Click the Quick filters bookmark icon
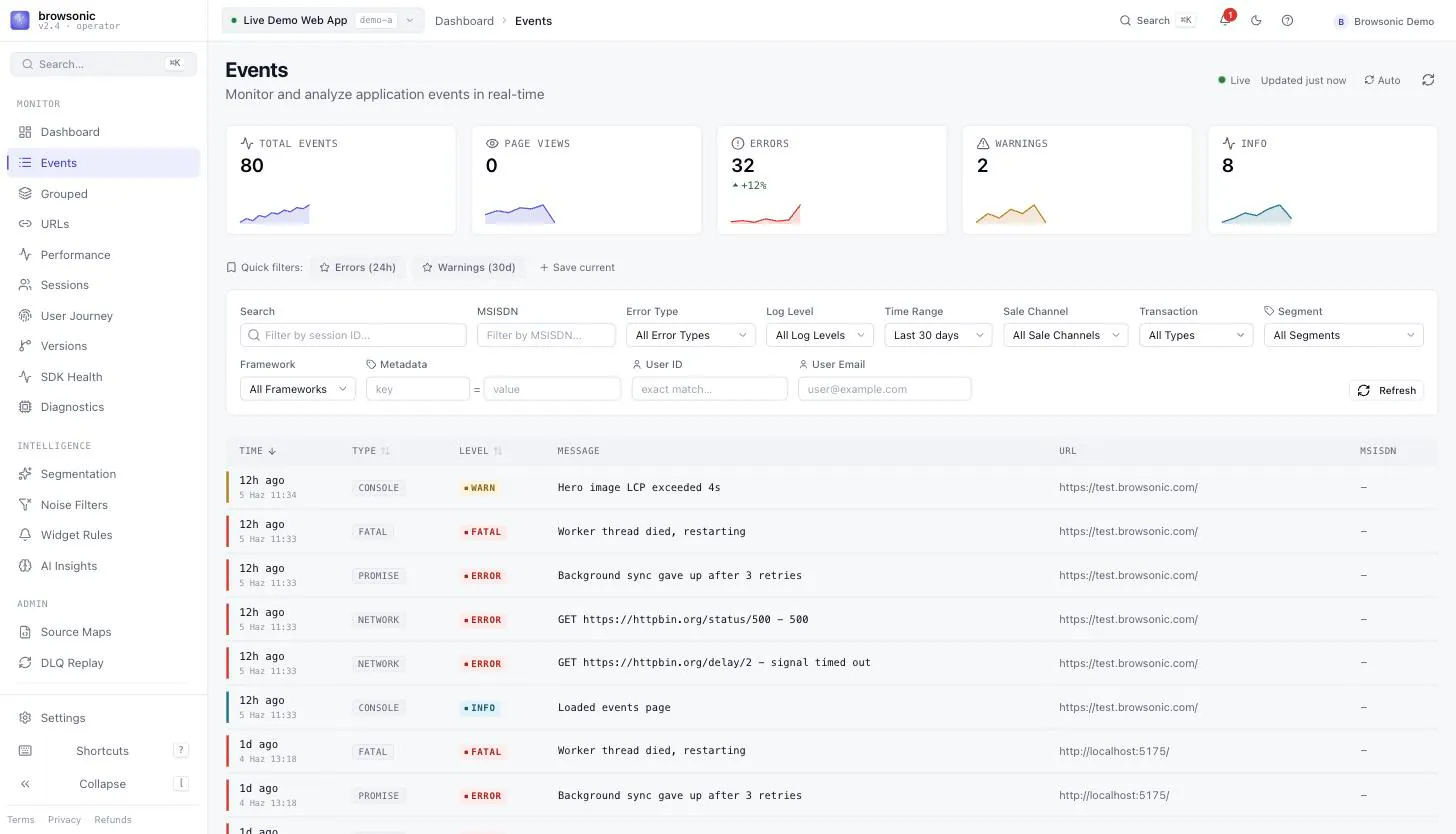 [x=231, y=267]
